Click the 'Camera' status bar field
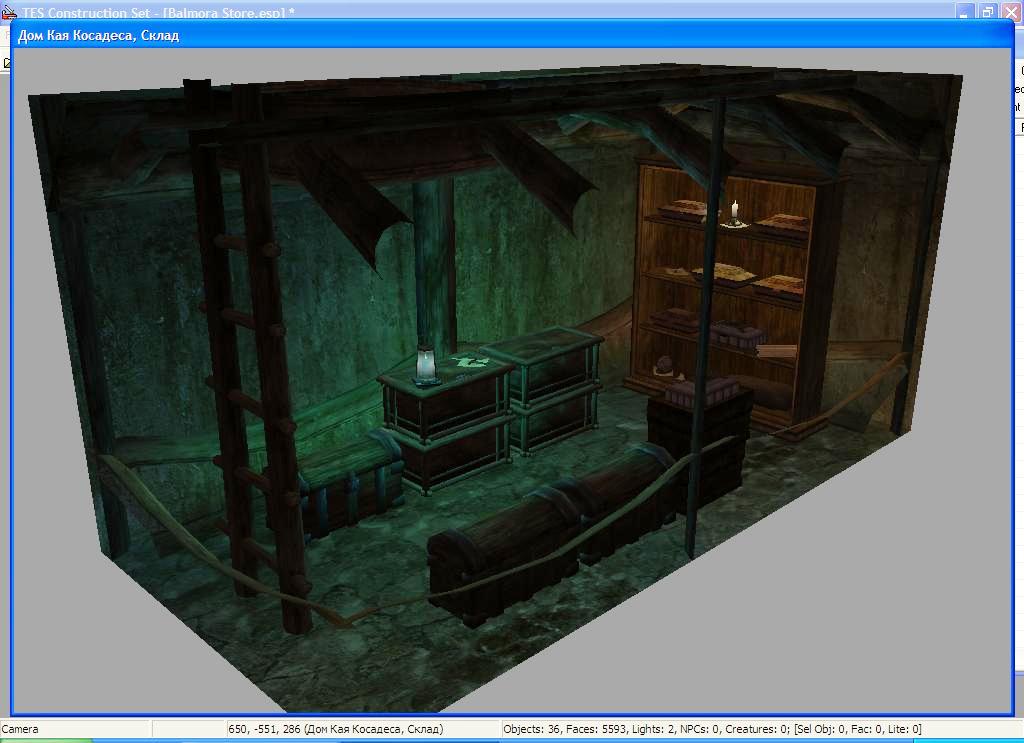 pos(76,729)
